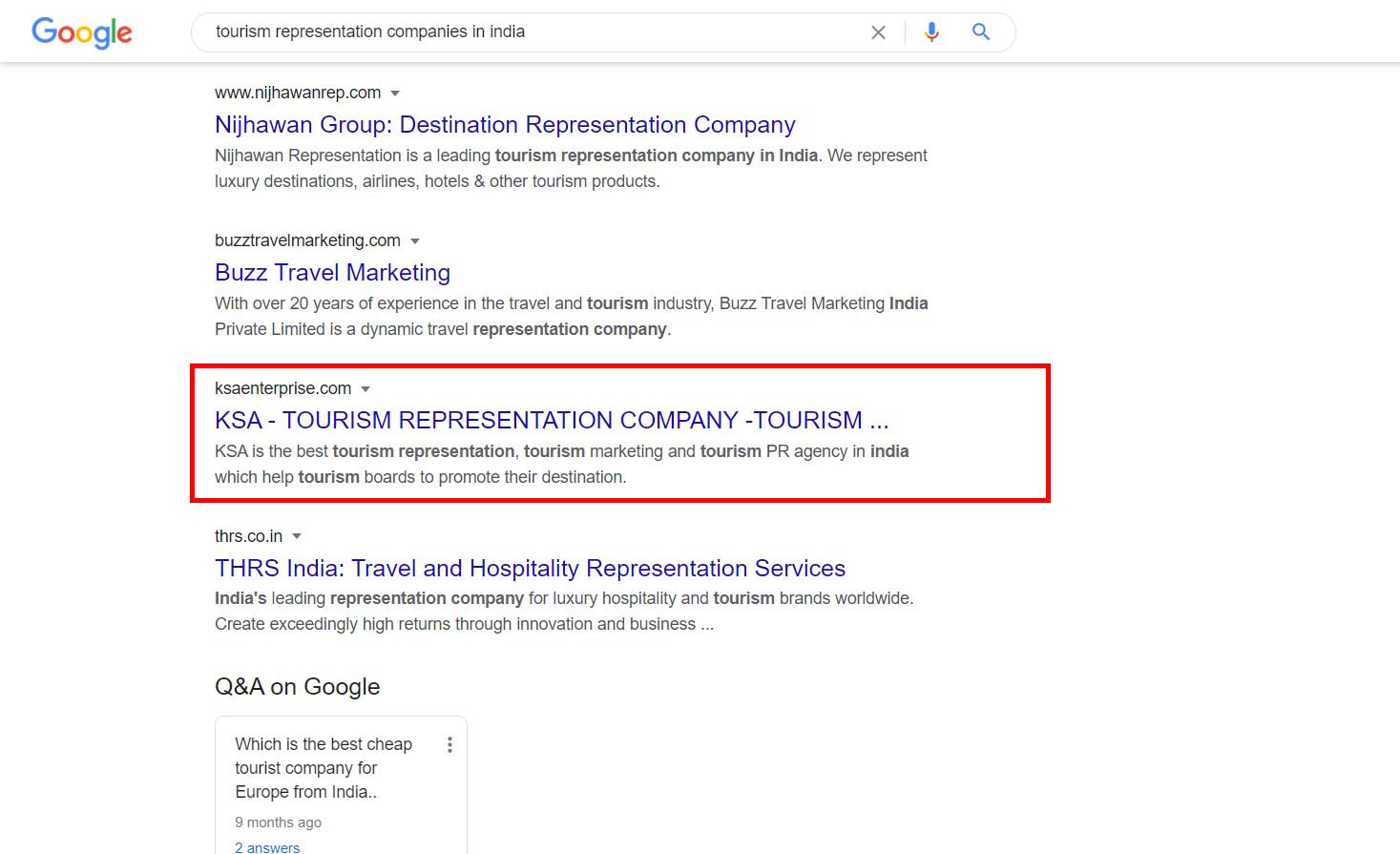
Task: Open Nijhawan Group: Destination Representation Company result
Action: pyautogui.click(x=505, y=125)
